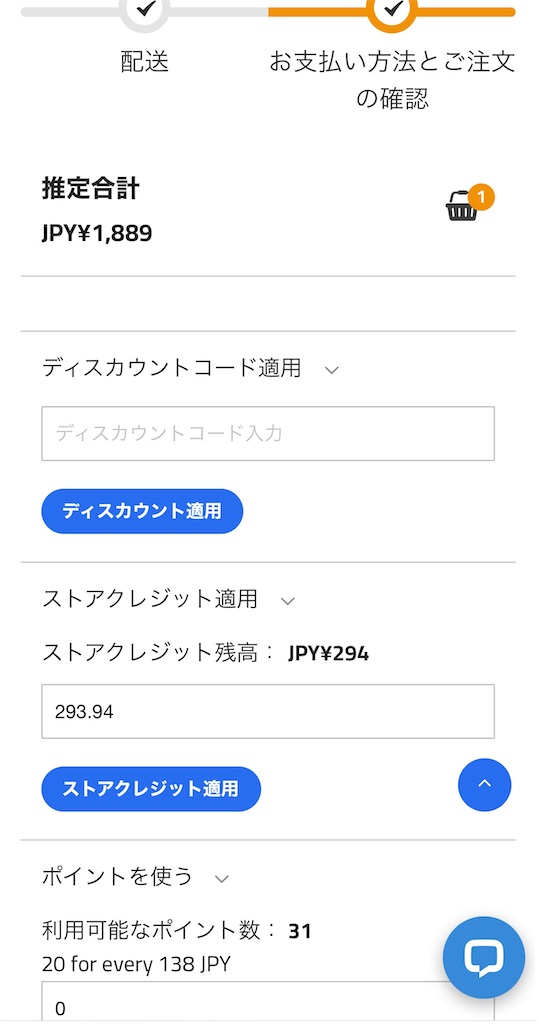Viewport: 537px width, 1024px height.
Task: Tap the blue scroll-to-top arrow button
Action: pos(485,784)
